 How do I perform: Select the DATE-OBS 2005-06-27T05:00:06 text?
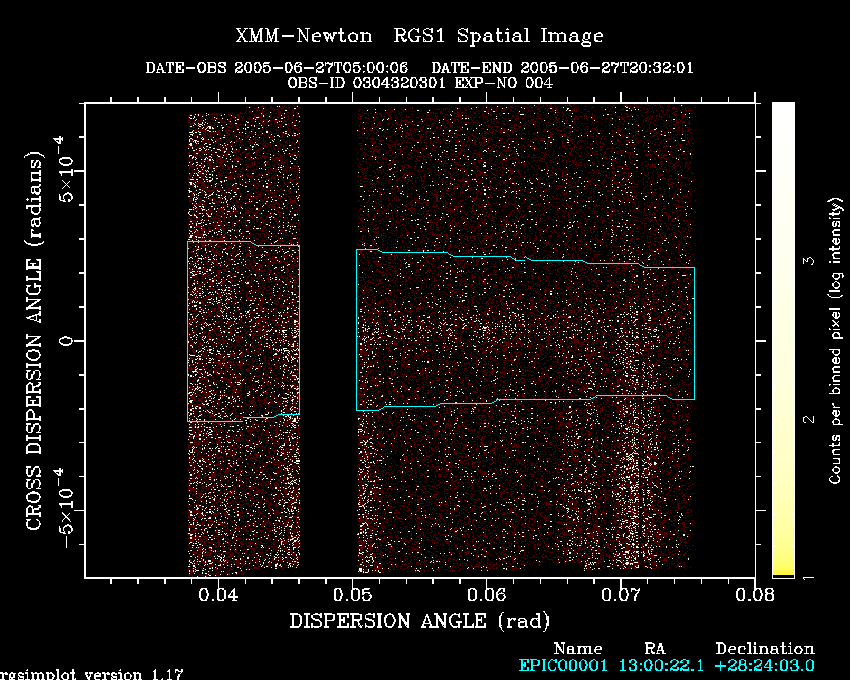[x=276, y=68]
